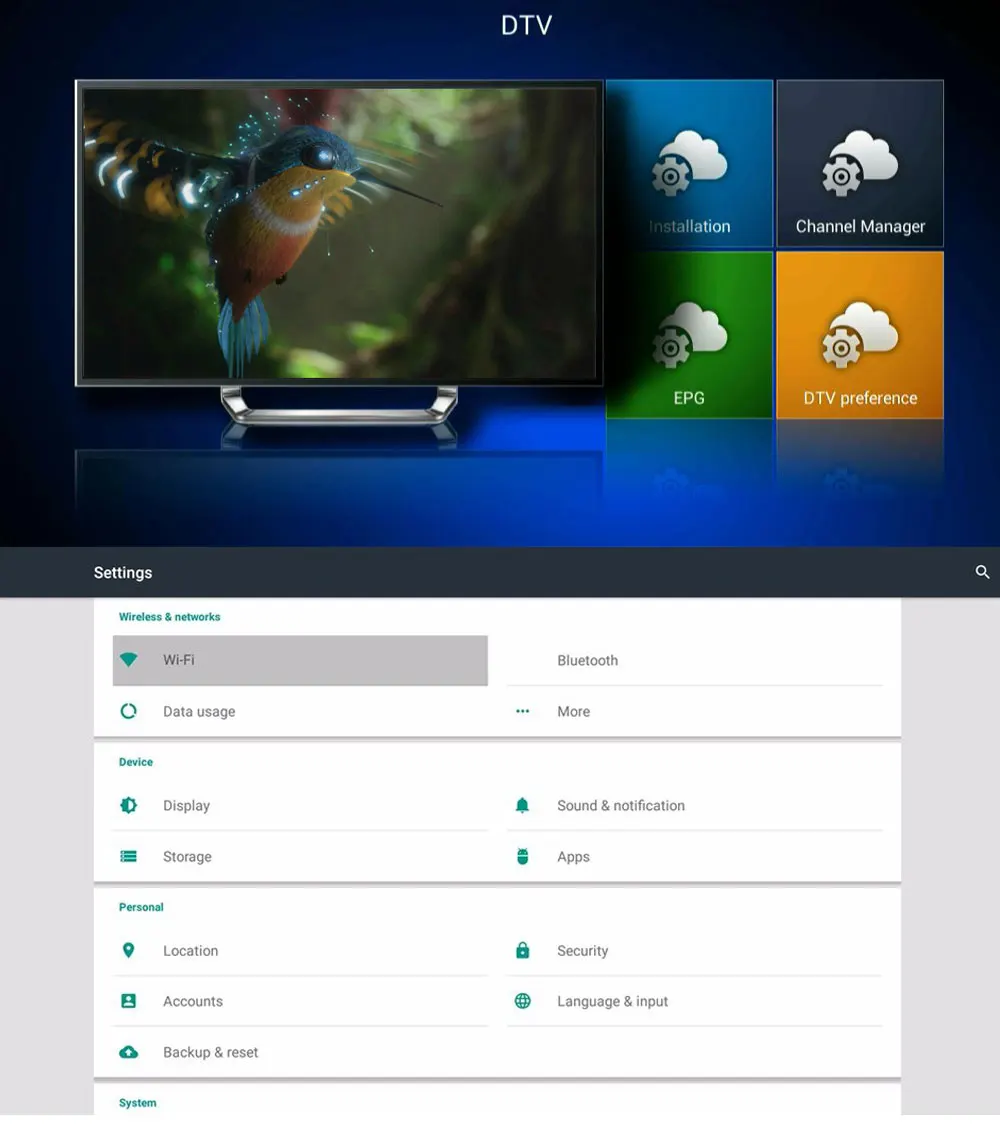Click the Settings search magnifier icon
The width and height of the screenshot is (1000, 1126).
982,572
